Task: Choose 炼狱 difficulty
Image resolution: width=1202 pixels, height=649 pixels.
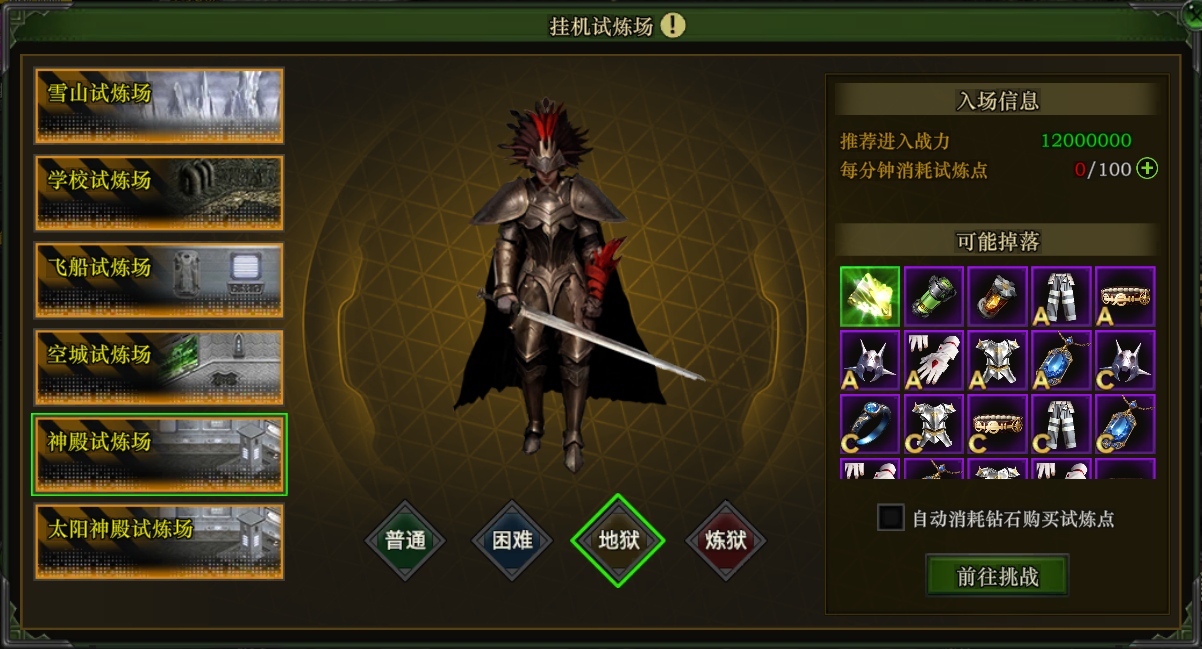Action: tap(726, 541)
